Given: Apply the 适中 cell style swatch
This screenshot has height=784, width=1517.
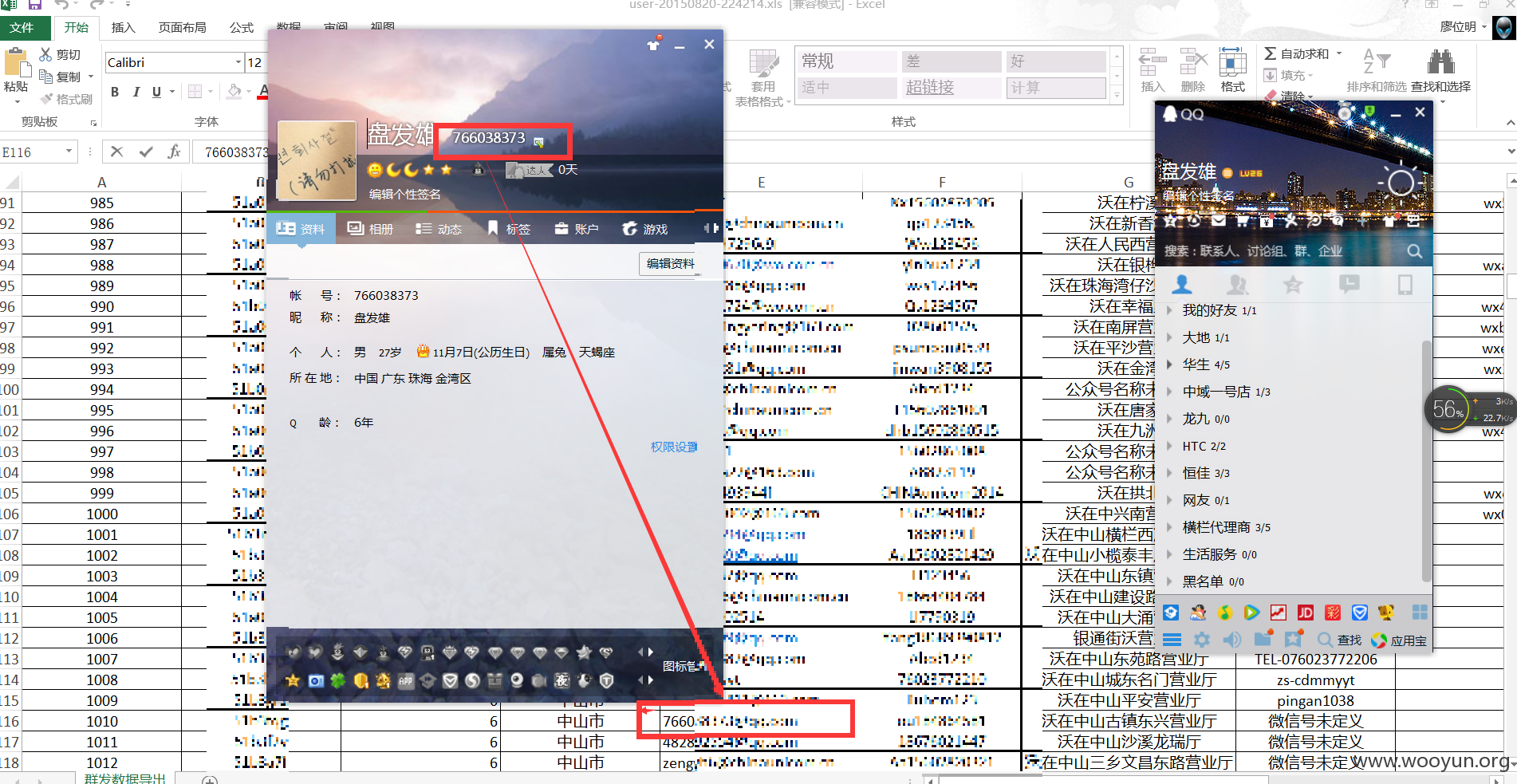Looking at the screenshot, I should (x=847, y=88).
